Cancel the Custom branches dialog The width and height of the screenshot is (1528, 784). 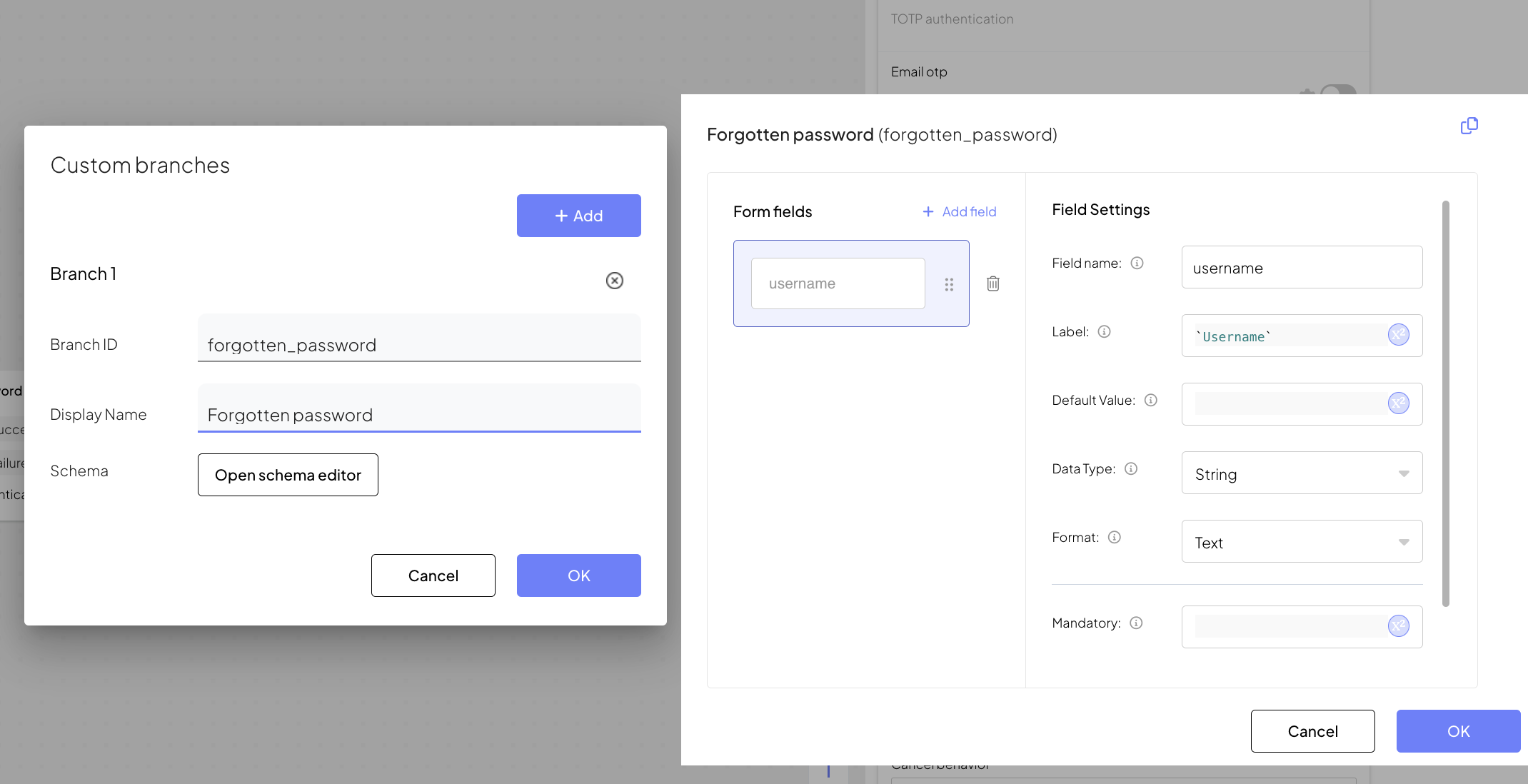pyautogui.click(x=433, y=576)
